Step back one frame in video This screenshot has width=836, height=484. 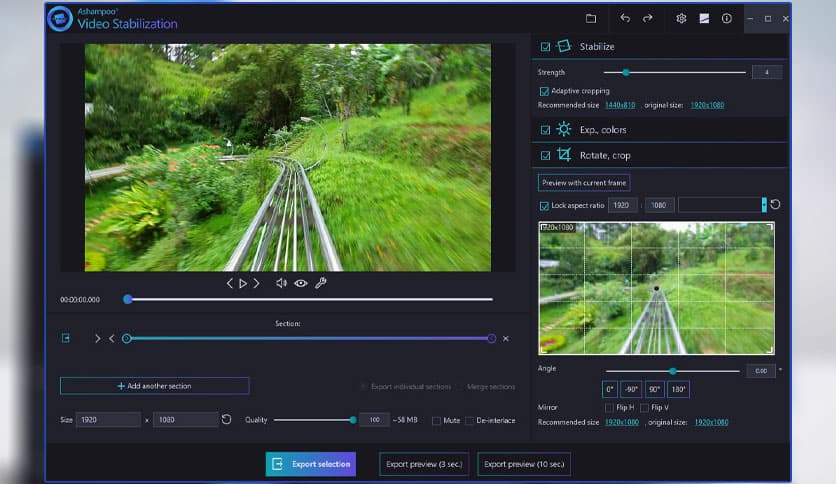point(230,283)
